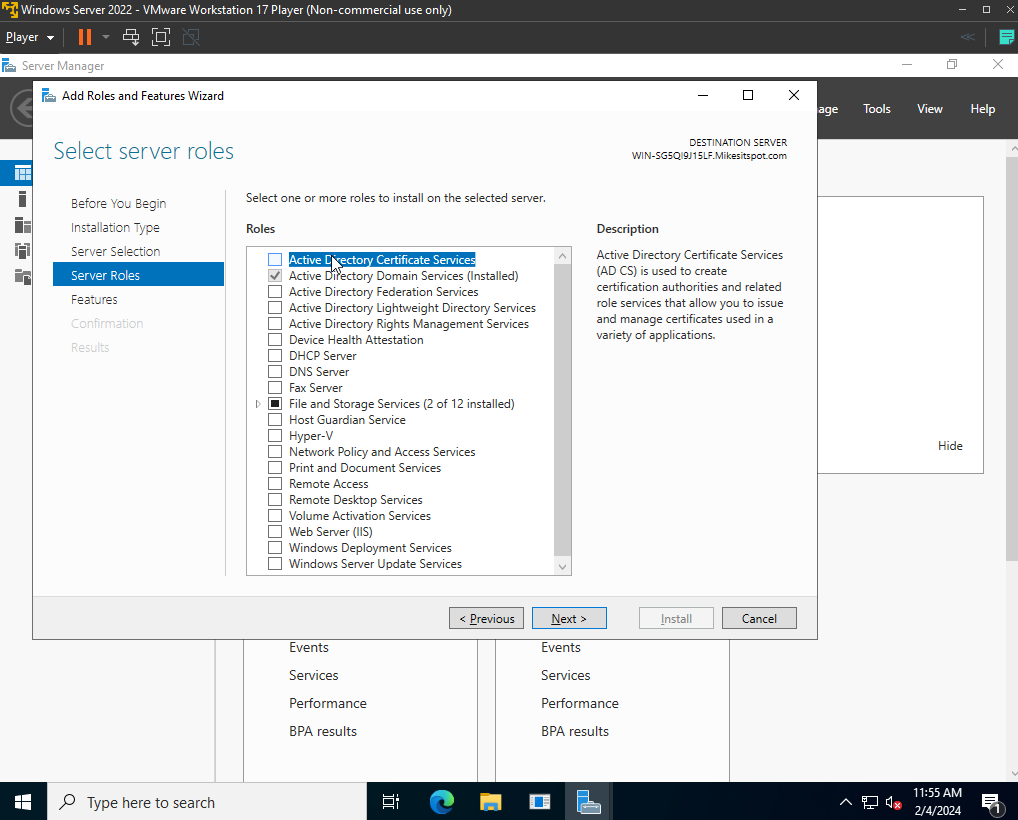This screenshot has width=1018, height=820.
Task: Check Active Directory Lightweight Directory Services
Action: pyautogui.click(x=275, y=308)
